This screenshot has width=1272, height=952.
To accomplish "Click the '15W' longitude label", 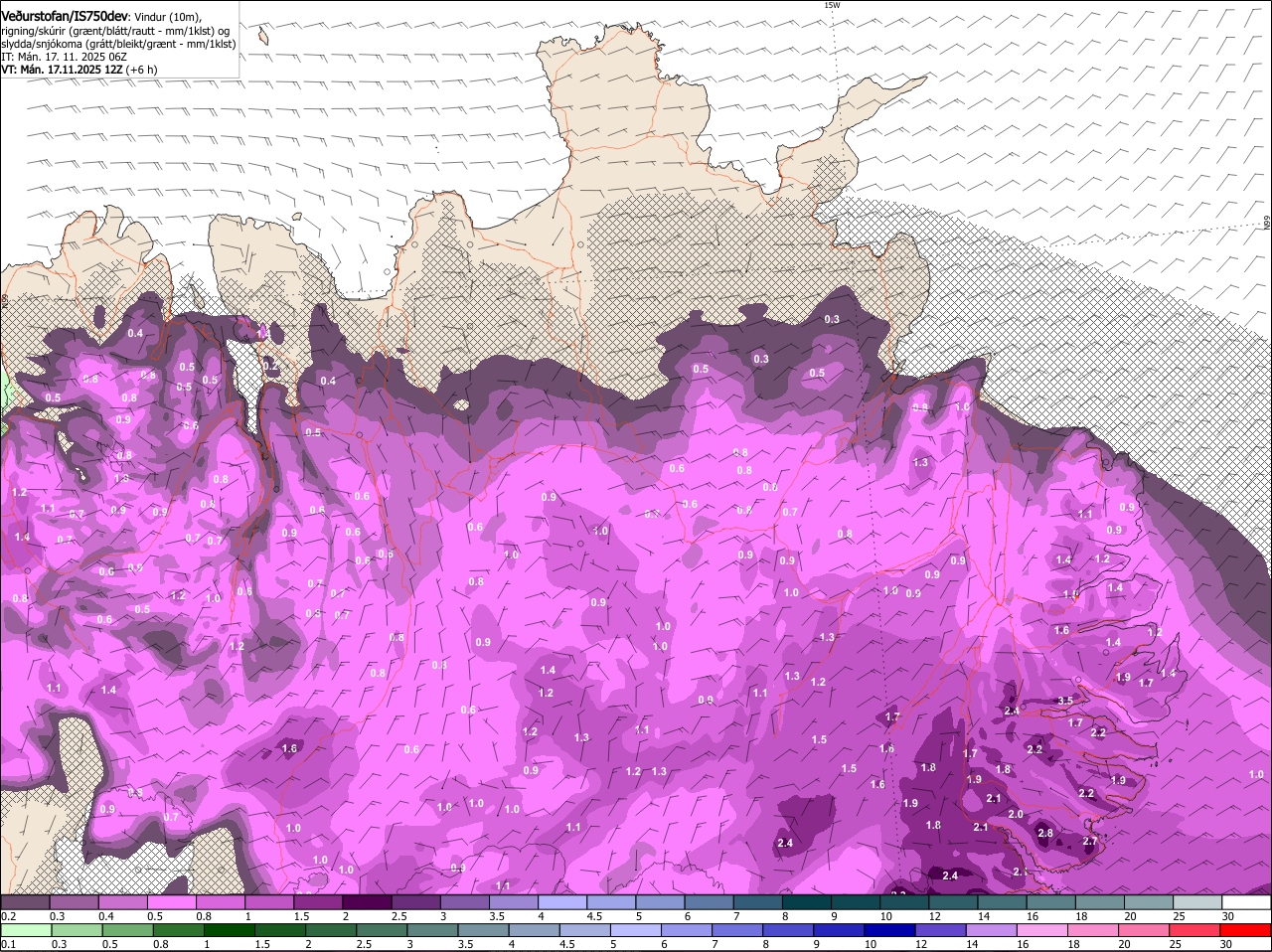I will point(832,5).
